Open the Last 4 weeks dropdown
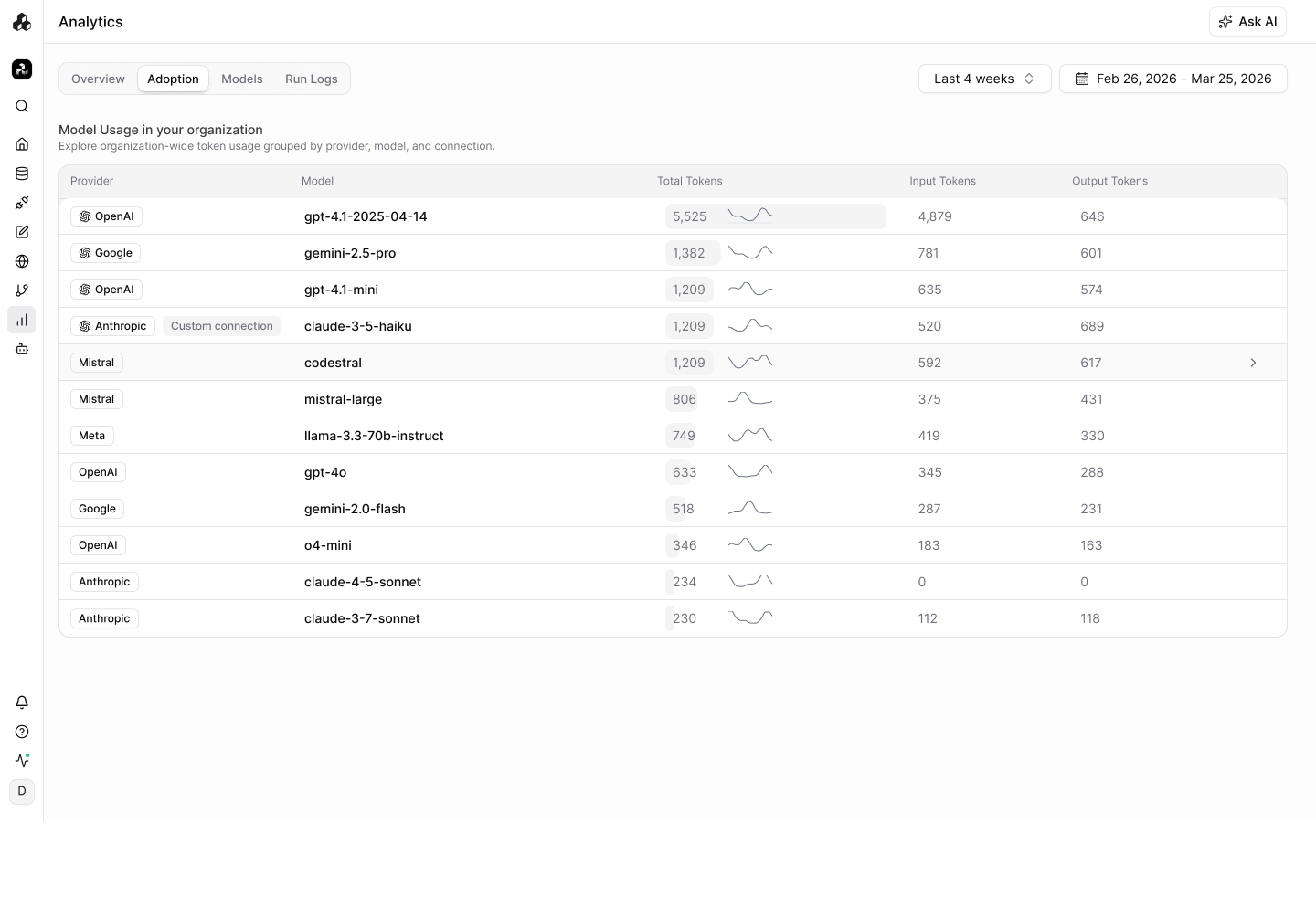 click(984, 79)
